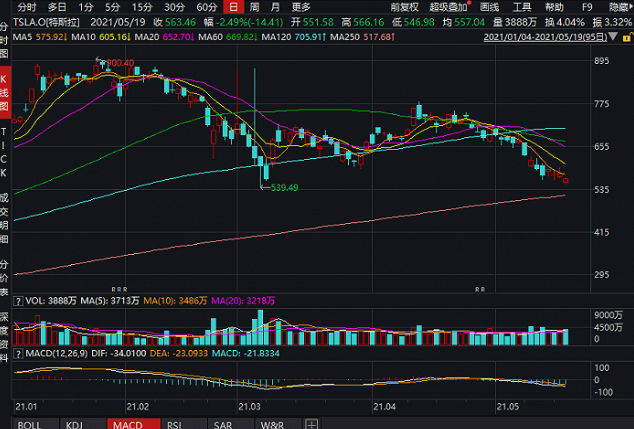Select the 日 daily timeframe
Screen dimensions: 634x429
(x=234, y=7)
